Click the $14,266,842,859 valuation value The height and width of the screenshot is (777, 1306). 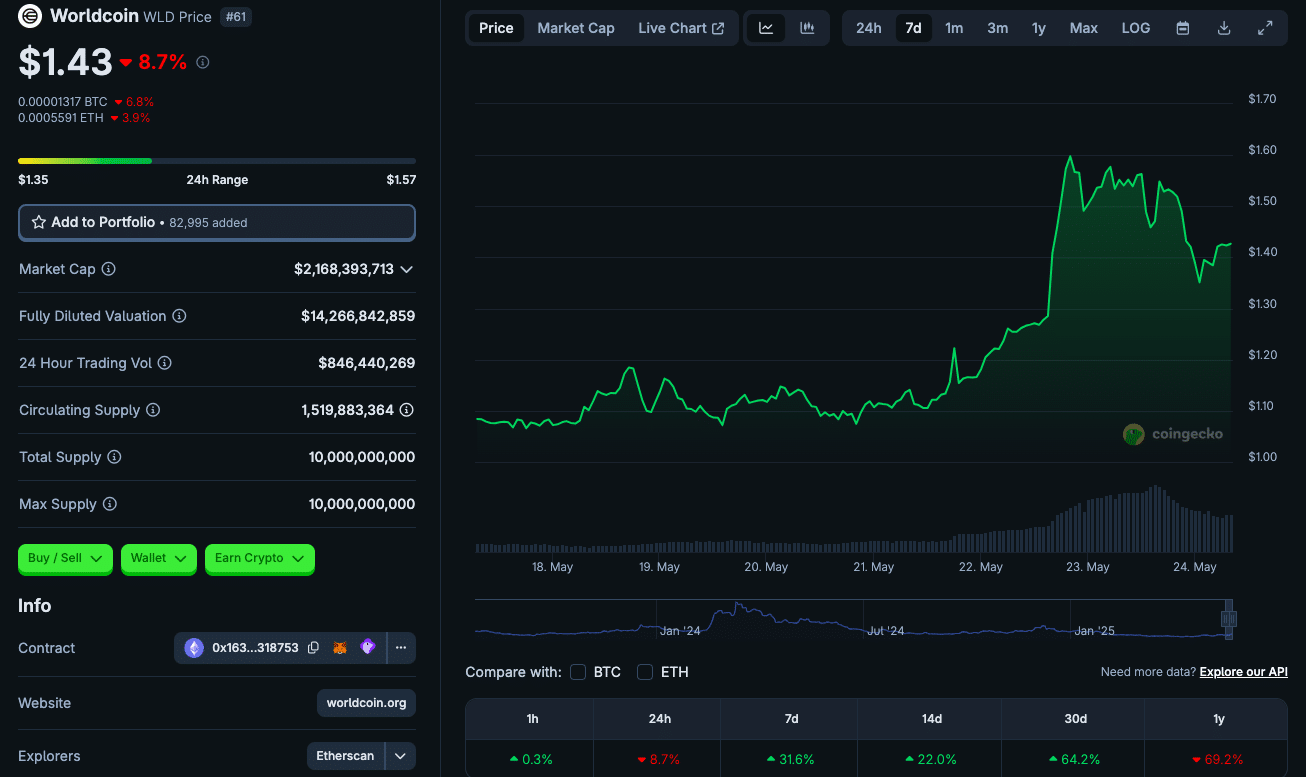tap(358, 316)
